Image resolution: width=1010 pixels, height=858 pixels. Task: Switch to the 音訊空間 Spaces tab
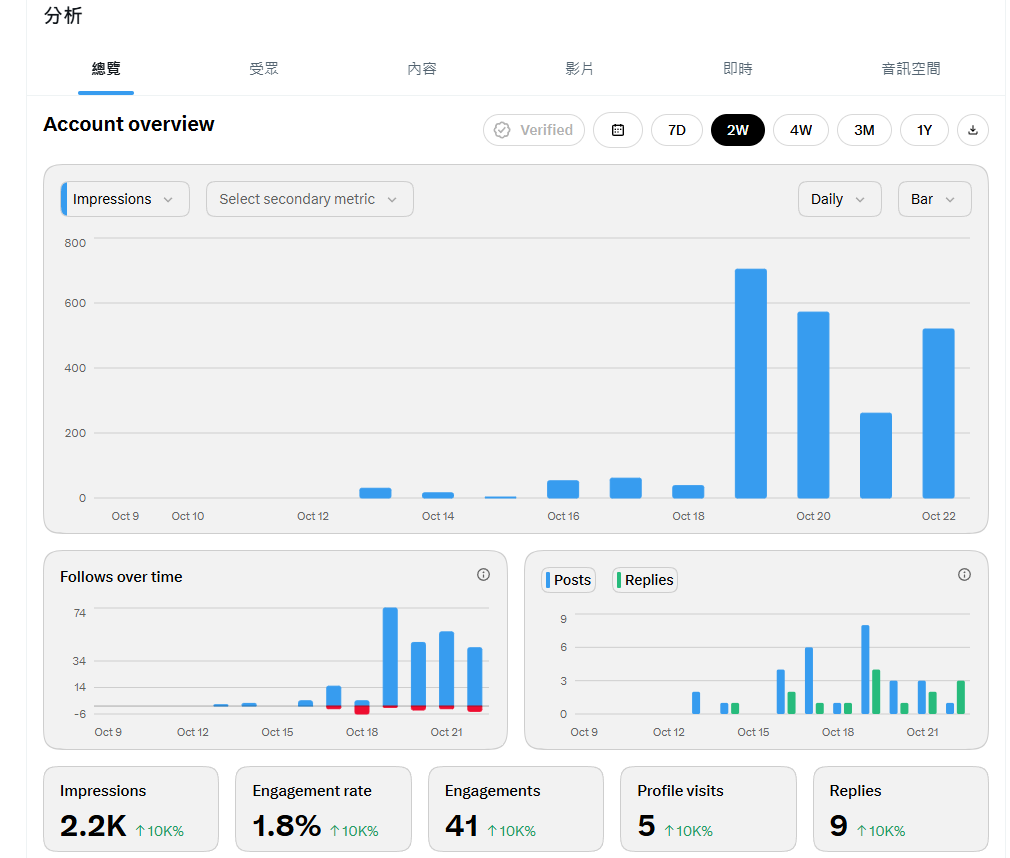point(911,69)
